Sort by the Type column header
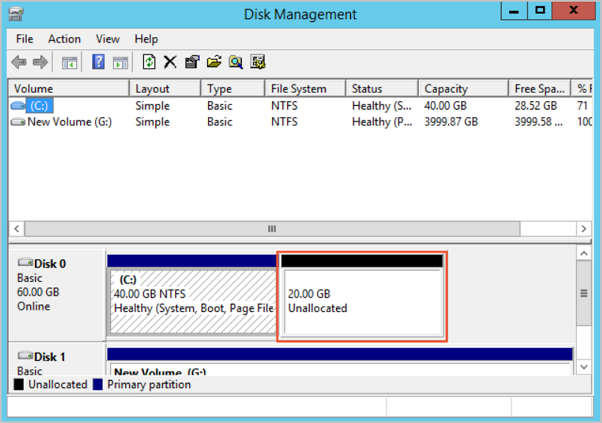 [233, 89]
